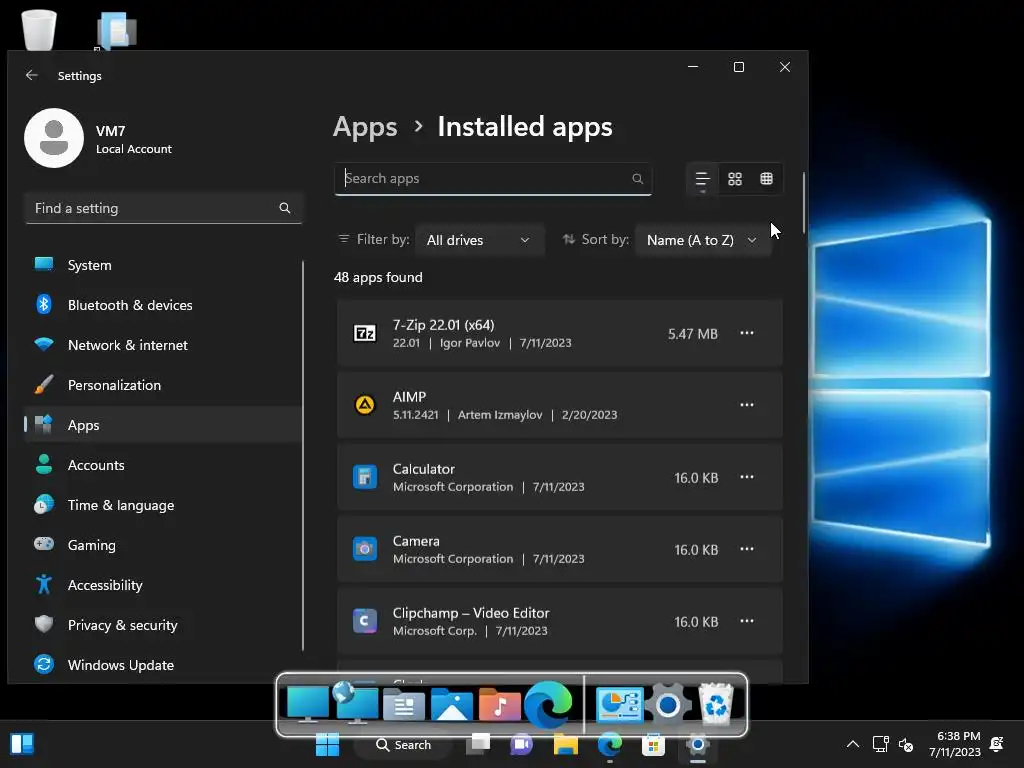Open Task View on the taskbar
This screenshot has width=1024, height=768.
click(x=479, y=744)
